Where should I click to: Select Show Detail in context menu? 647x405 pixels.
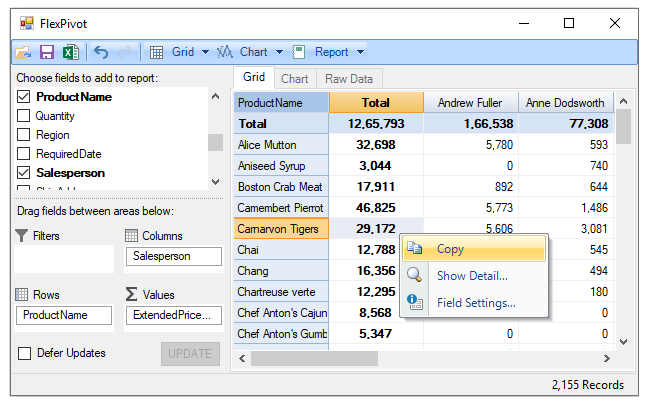pyautogui.click(x=474, y=276)
